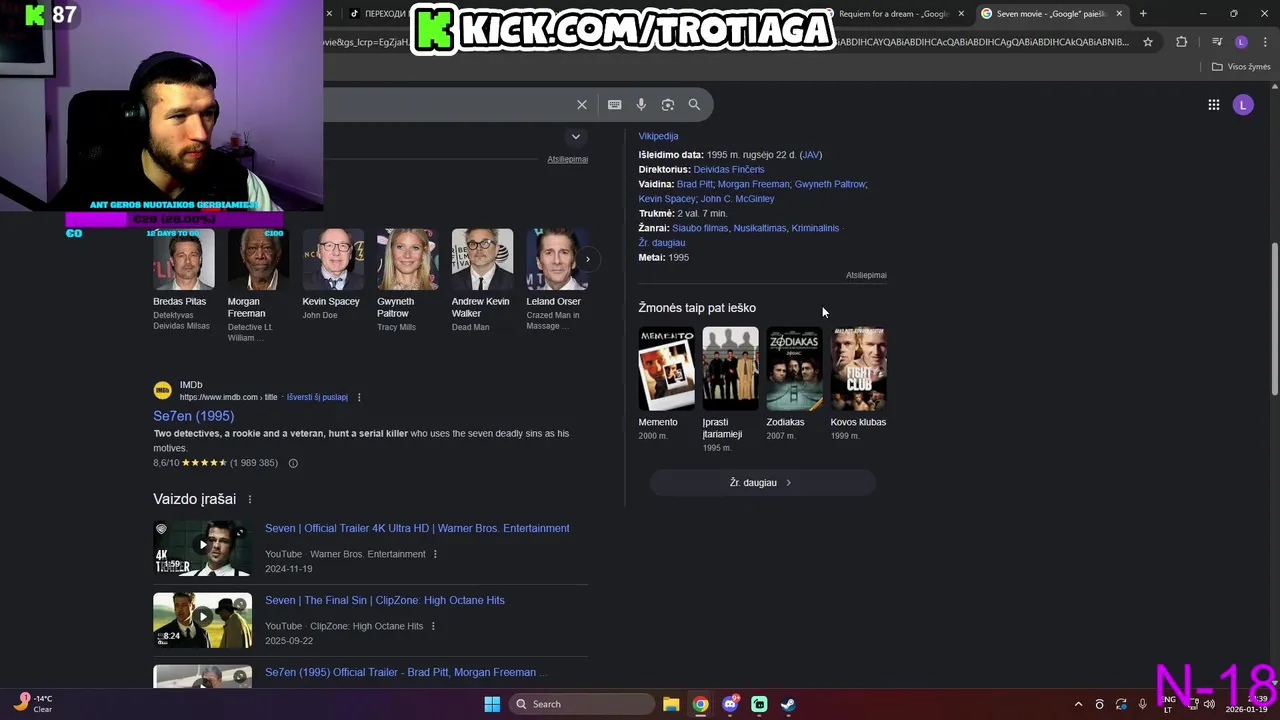The width and height of the screenshot is (1280, 720).
Task: Close the Requiem for a dream tab
Action: [961, 14]
